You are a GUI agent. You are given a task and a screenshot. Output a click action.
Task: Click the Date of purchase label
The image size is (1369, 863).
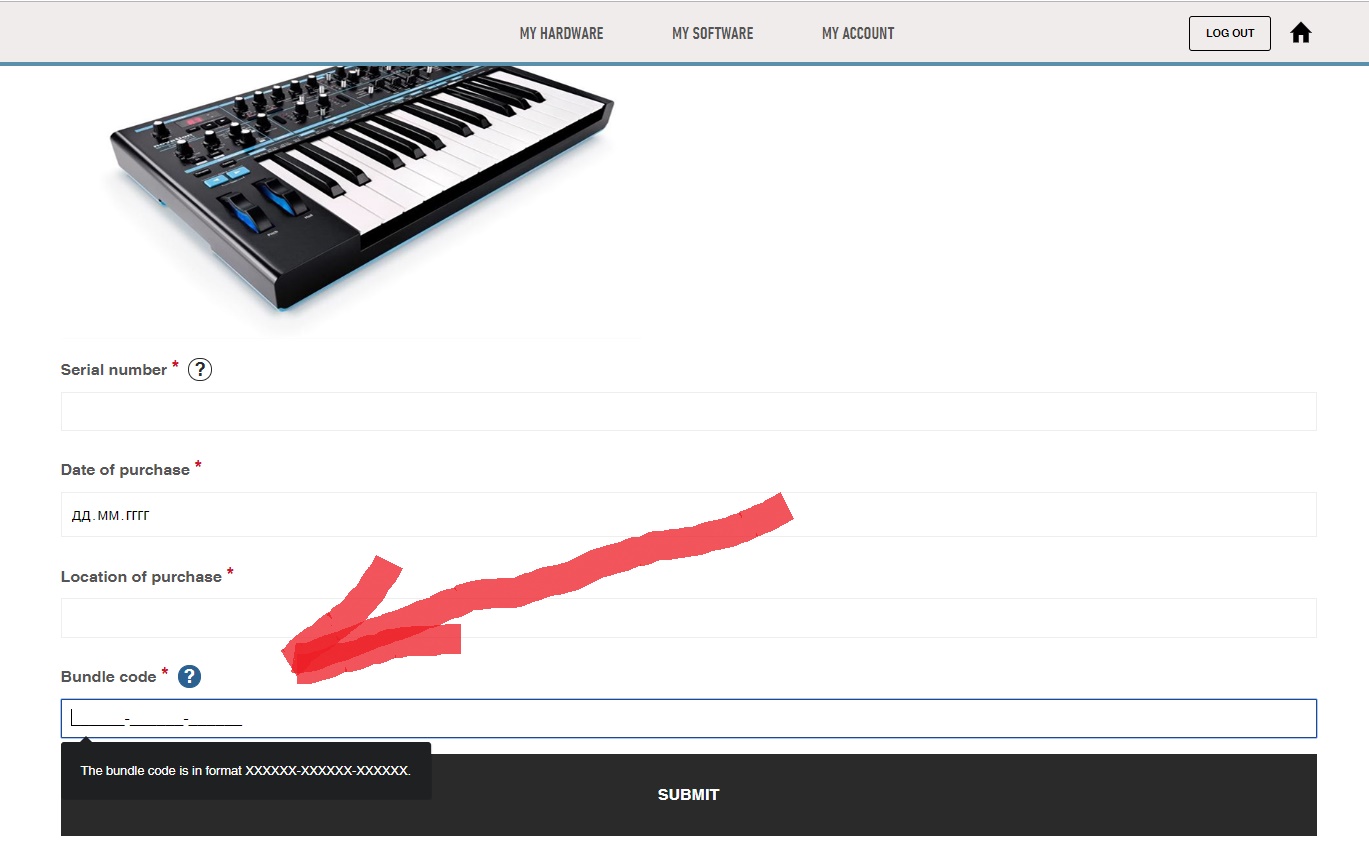tap(125, 470)
